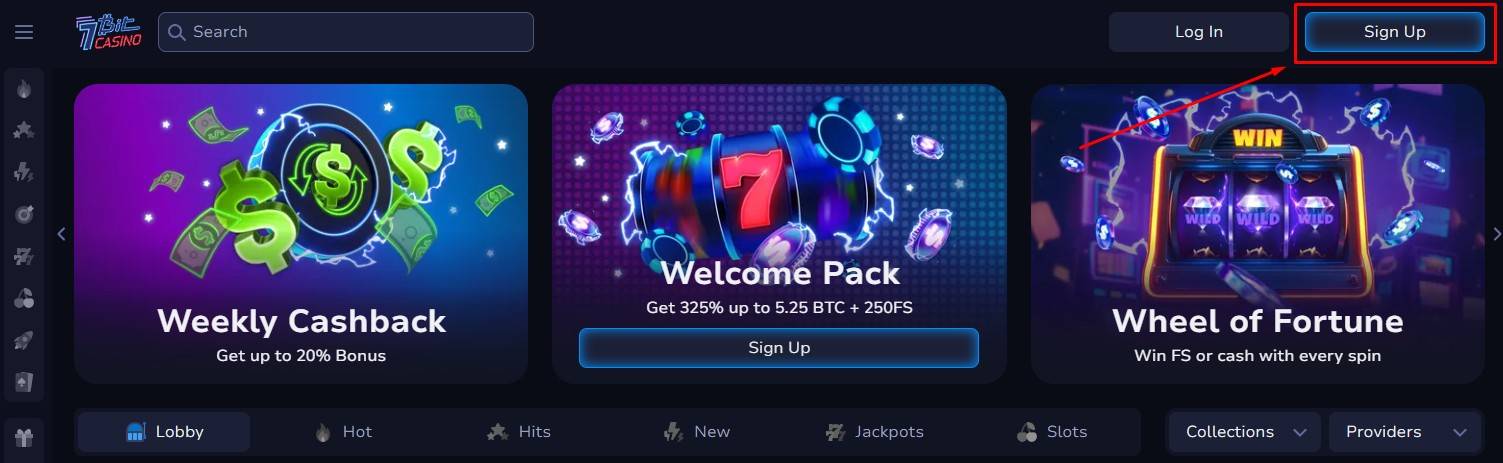Select the puzzle Hits sidebar icon
Screen dimensions: 1503x463
coord(24,130)
